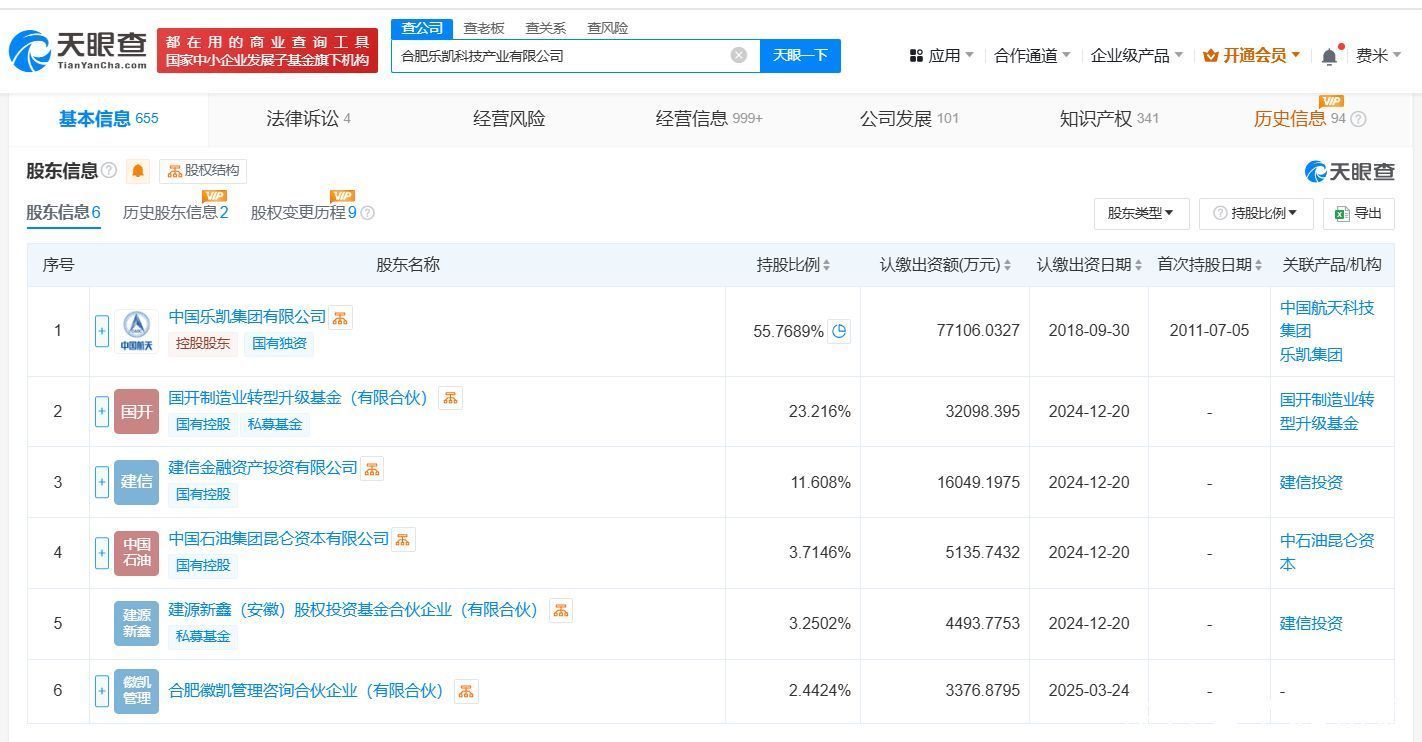This screenshot has height=742, width=1422.
Task: Expand row 2 国开制造业转型升级基金 plus button
Action: click(x=102, y=411)
